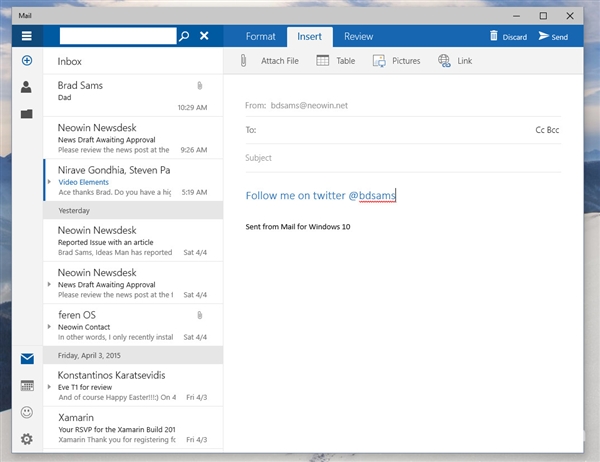600x462 pixels.
Task: Switch to the Review tab
Action: tap(358, 36)
